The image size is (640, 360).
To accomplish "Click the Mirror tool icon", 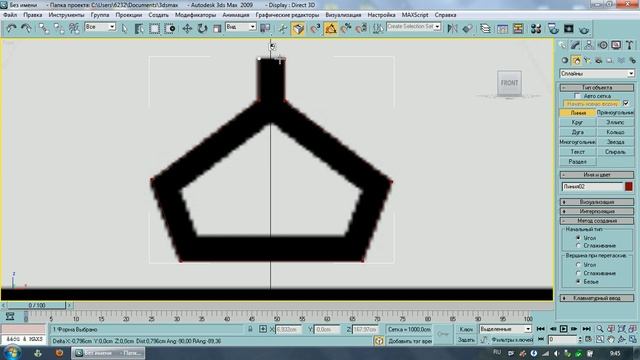I will click(x=452, y=28).
